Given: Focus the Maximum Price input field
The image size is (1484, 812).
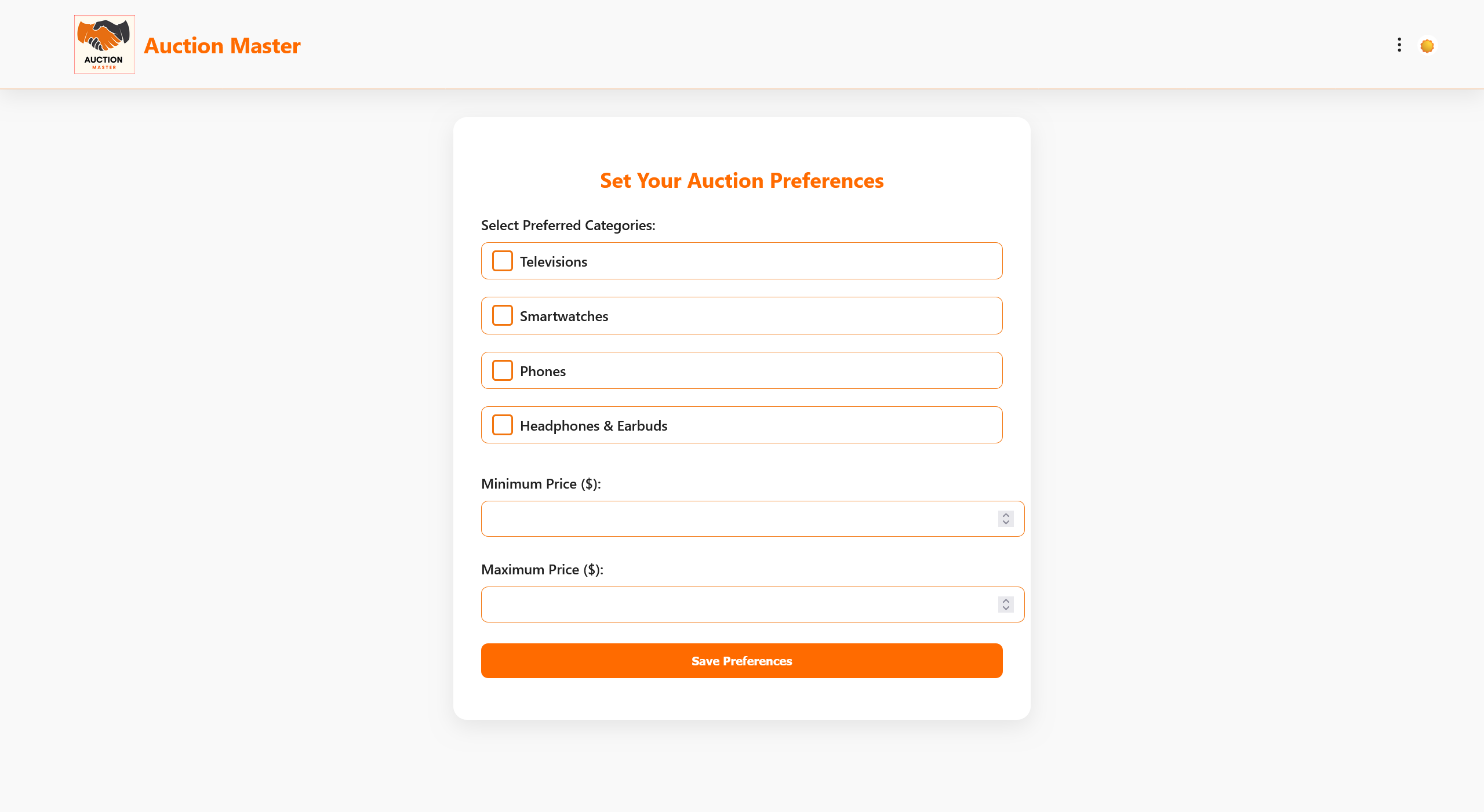Looking at the screenshot, I should point(752,605).
